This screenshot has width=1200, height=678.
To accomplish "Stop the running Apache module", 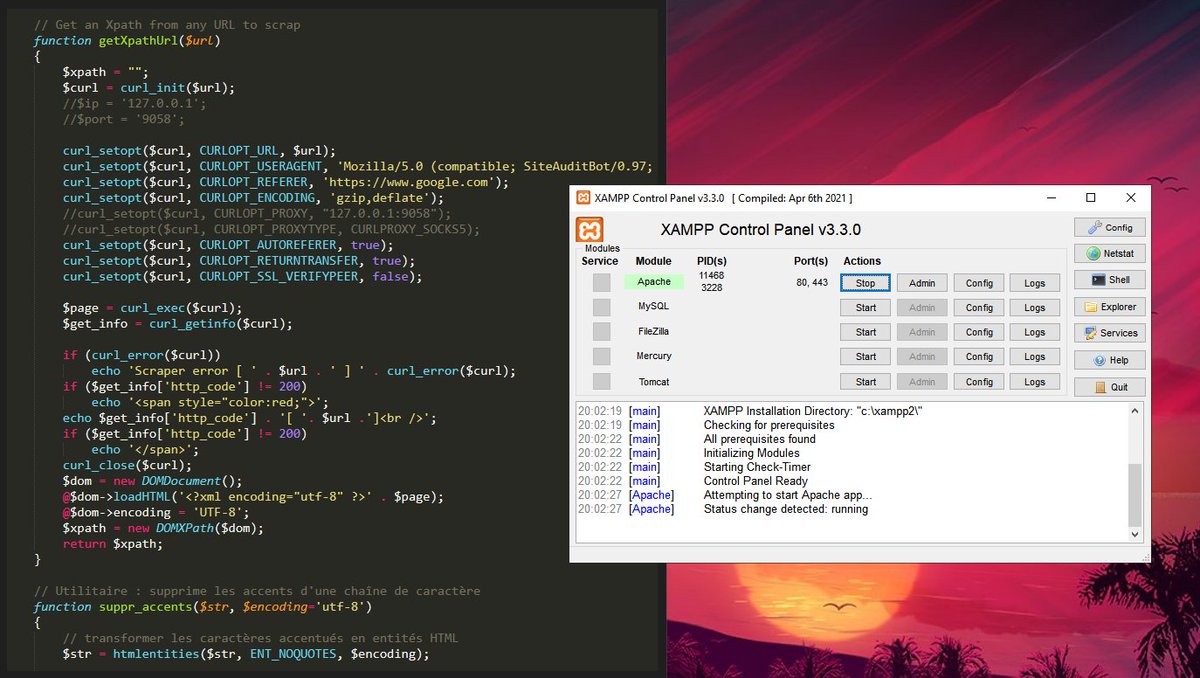I will click(x=864, y=283).
